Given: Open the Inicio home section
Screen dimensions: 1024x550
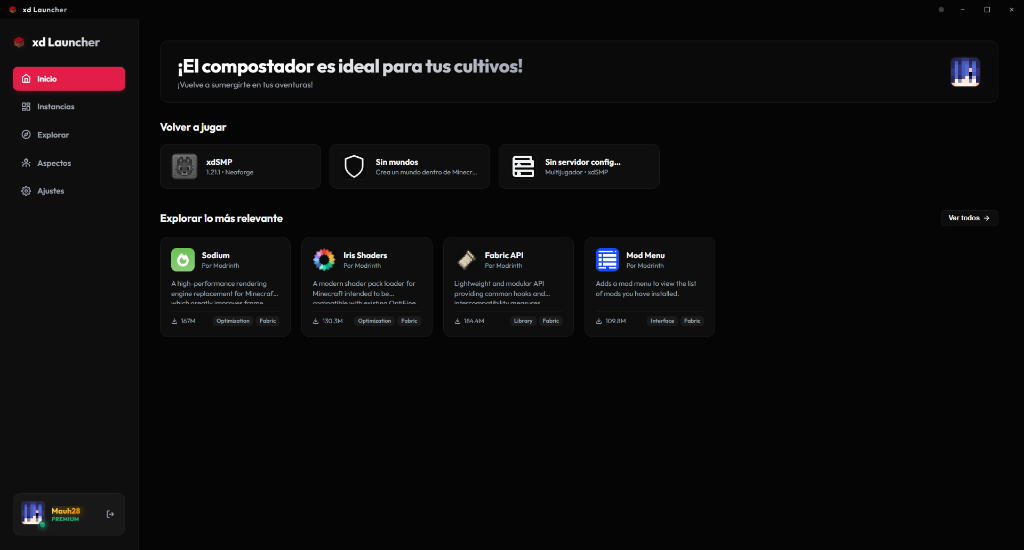Looking at the screenshot, I should pyautogui.click(x=69, y=78).
